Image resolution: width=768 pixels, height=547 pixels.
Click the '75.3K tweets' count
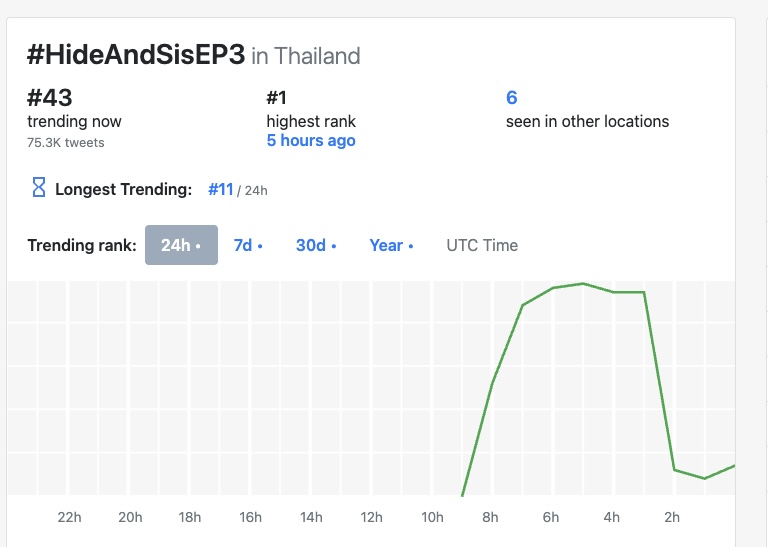click(66, 143)
